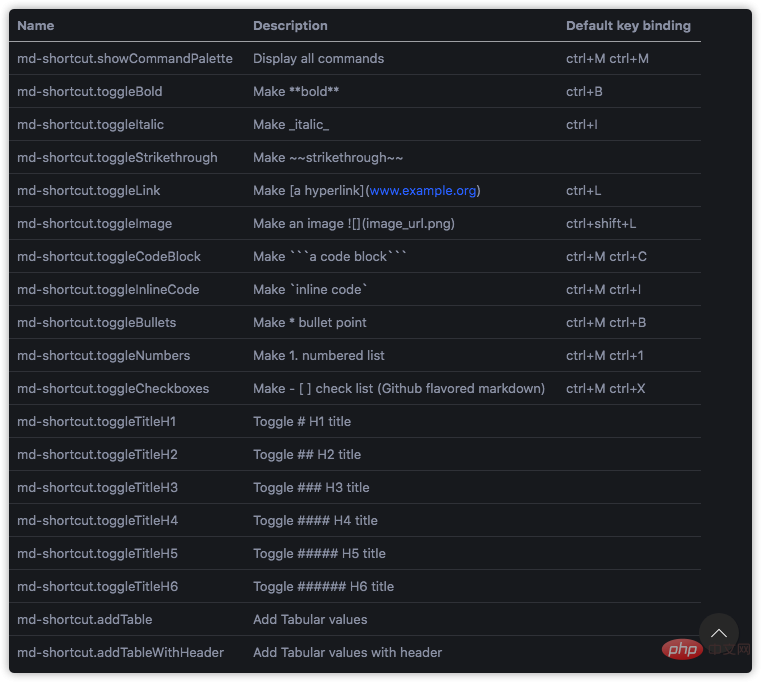The image size is (761, 682).
Task: Open the www.example.org hyperlink
Action: pyautogui.click(x=422, y=191)
